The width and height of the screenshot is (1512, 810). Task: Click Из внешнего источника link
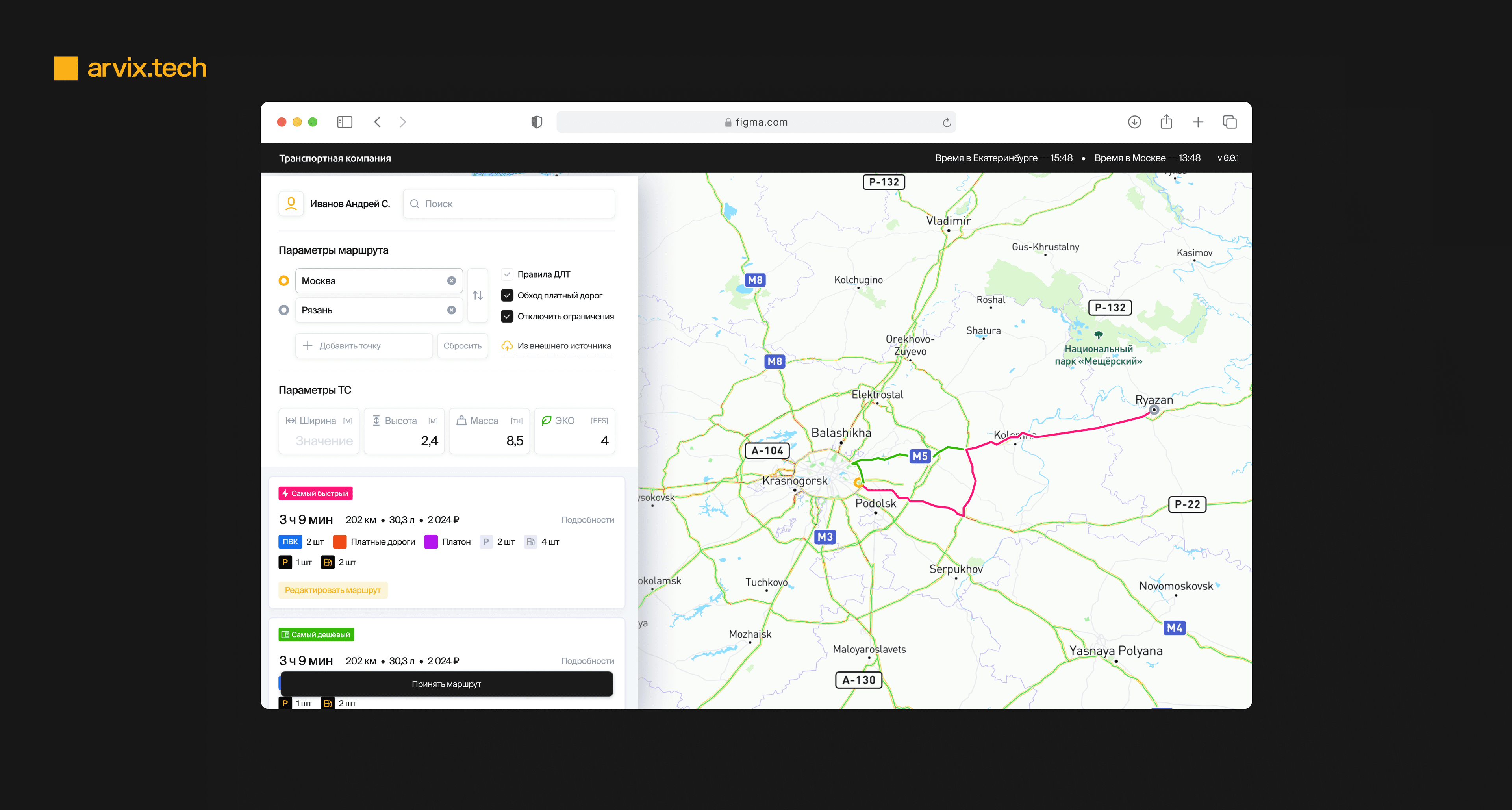tap(563, 346)
